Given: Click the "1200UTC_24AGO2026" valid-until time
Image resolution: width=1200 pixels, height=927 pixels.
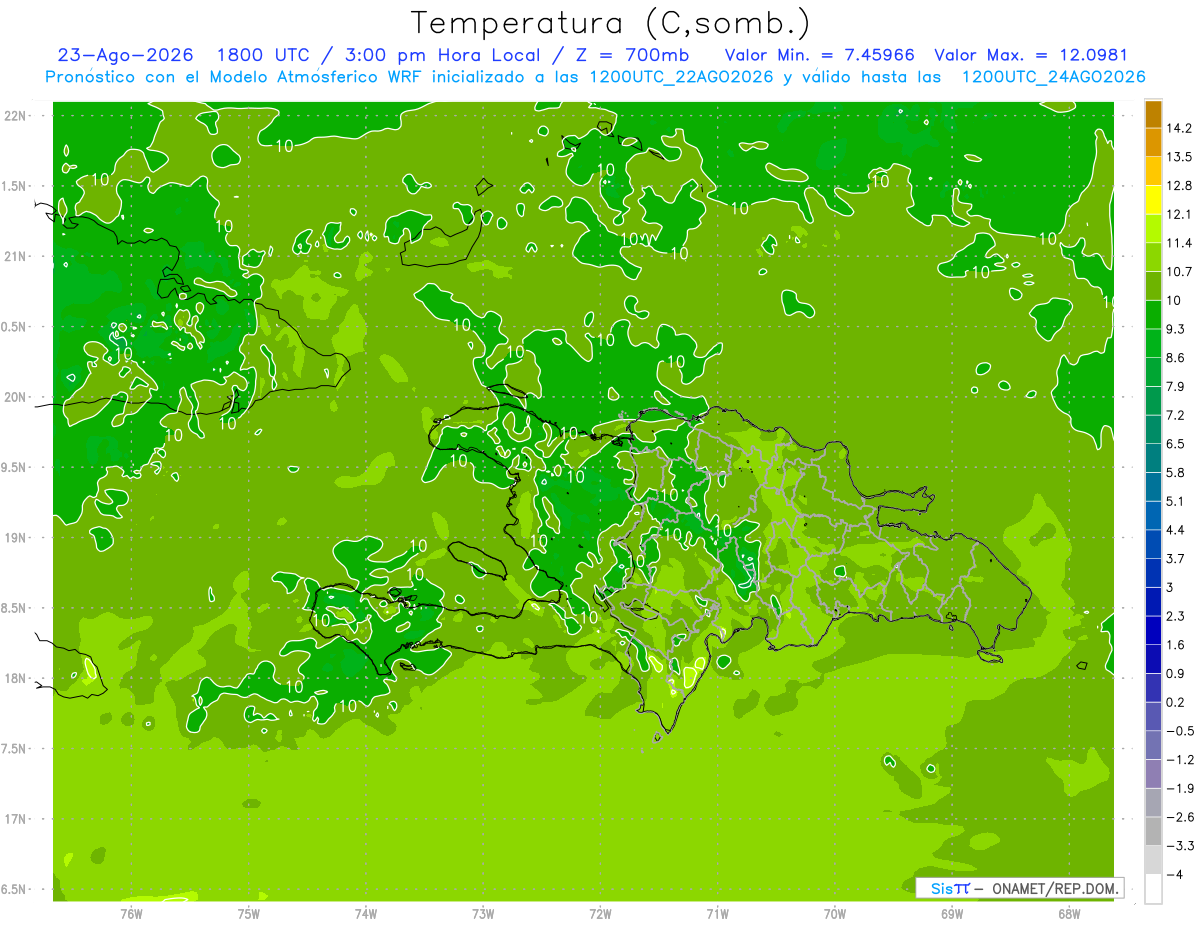Looking at the screenshot, I should pos(1053,77).
